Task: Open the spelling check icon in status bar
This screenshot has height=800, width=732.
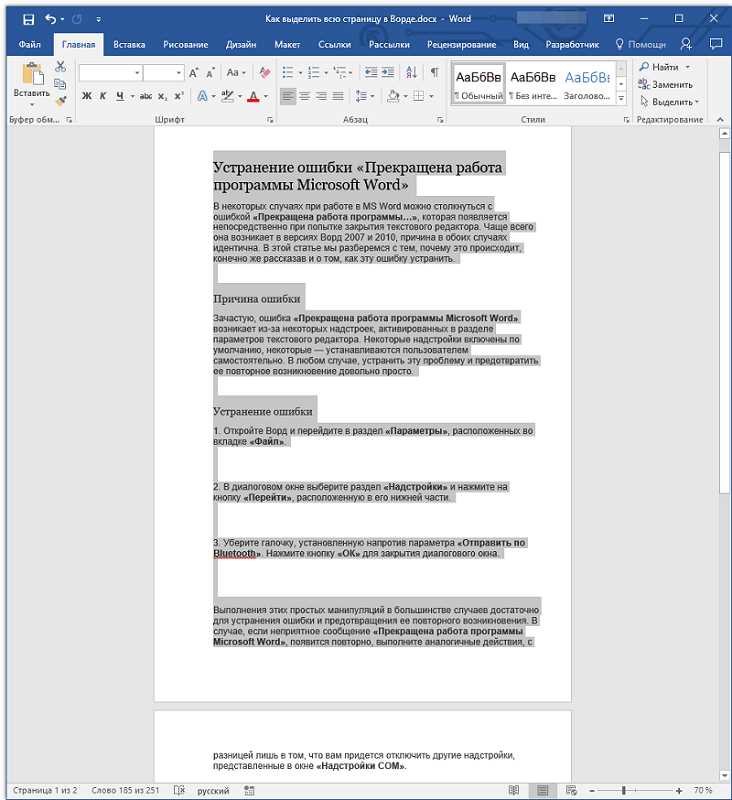Action: [179, 790]
